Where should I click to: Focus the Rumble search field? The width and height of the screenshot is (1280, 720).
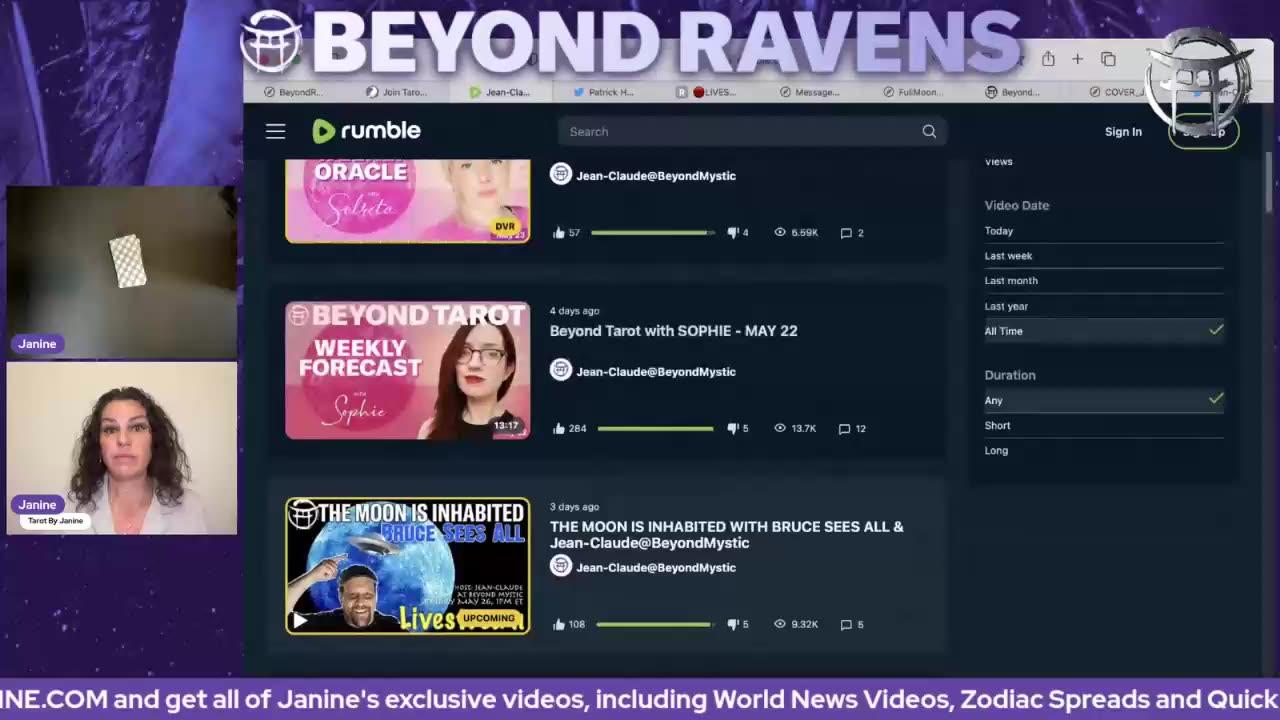(x=752, y=131)
